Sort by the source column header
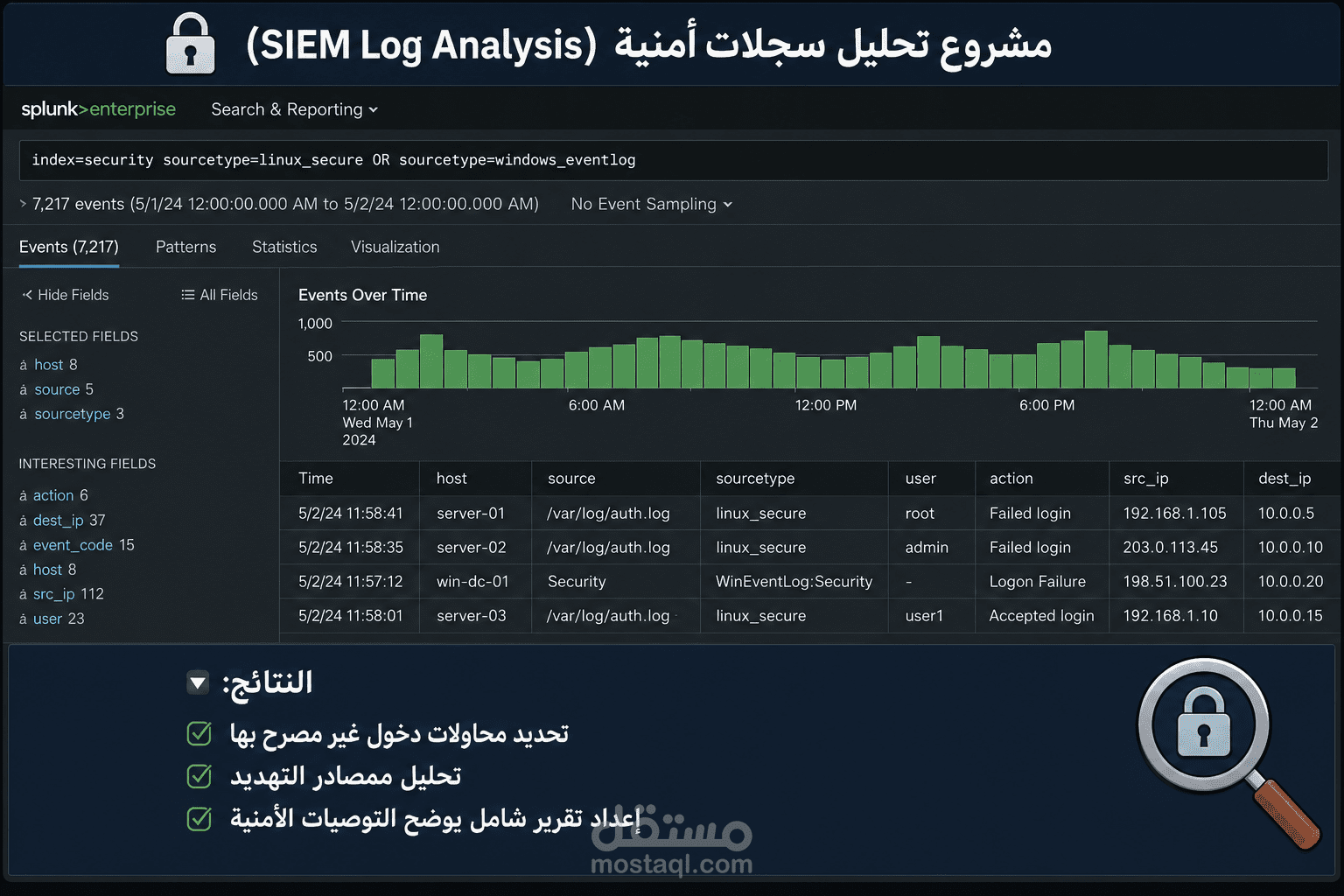1344x896 pixels. 571,479
